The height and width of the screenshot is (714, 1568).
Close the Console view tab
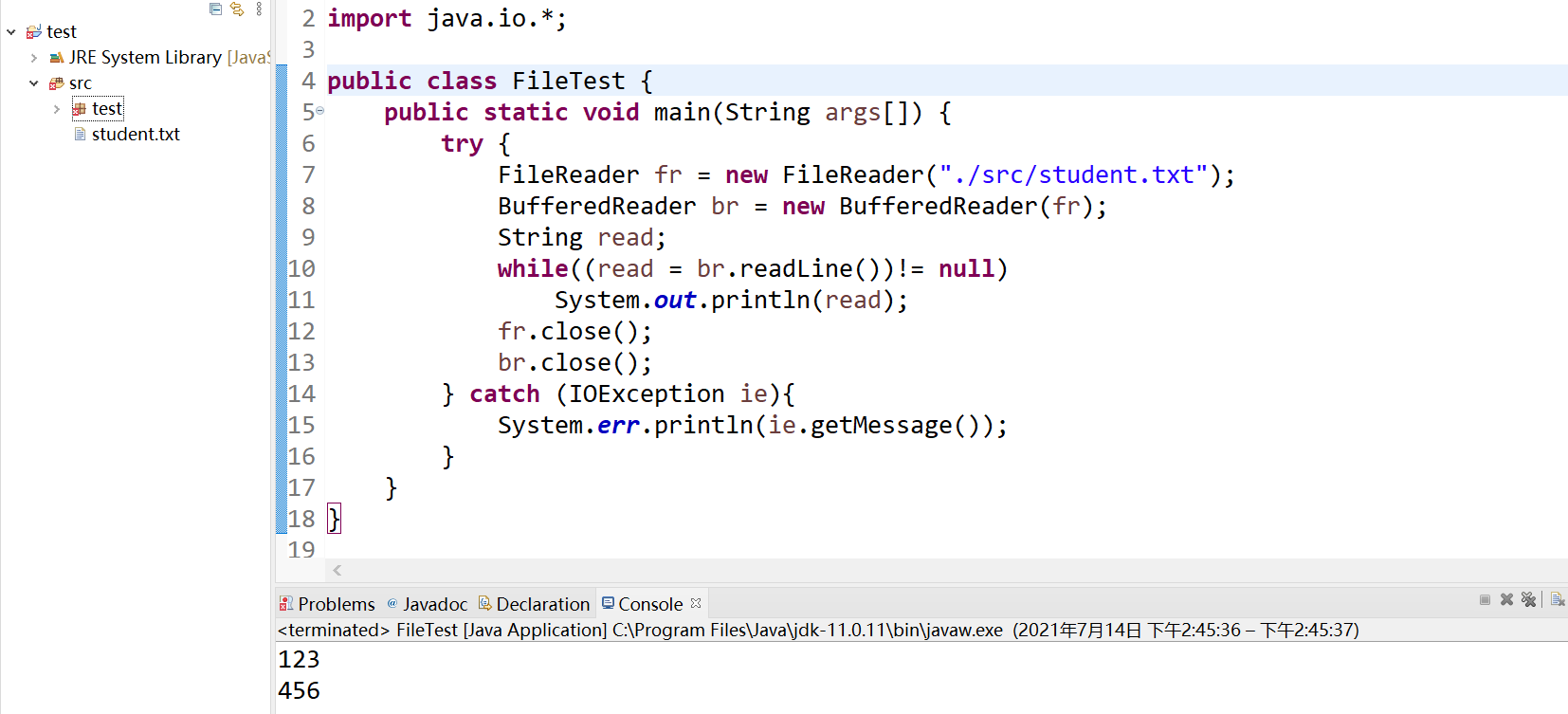[x=696, y=603]
